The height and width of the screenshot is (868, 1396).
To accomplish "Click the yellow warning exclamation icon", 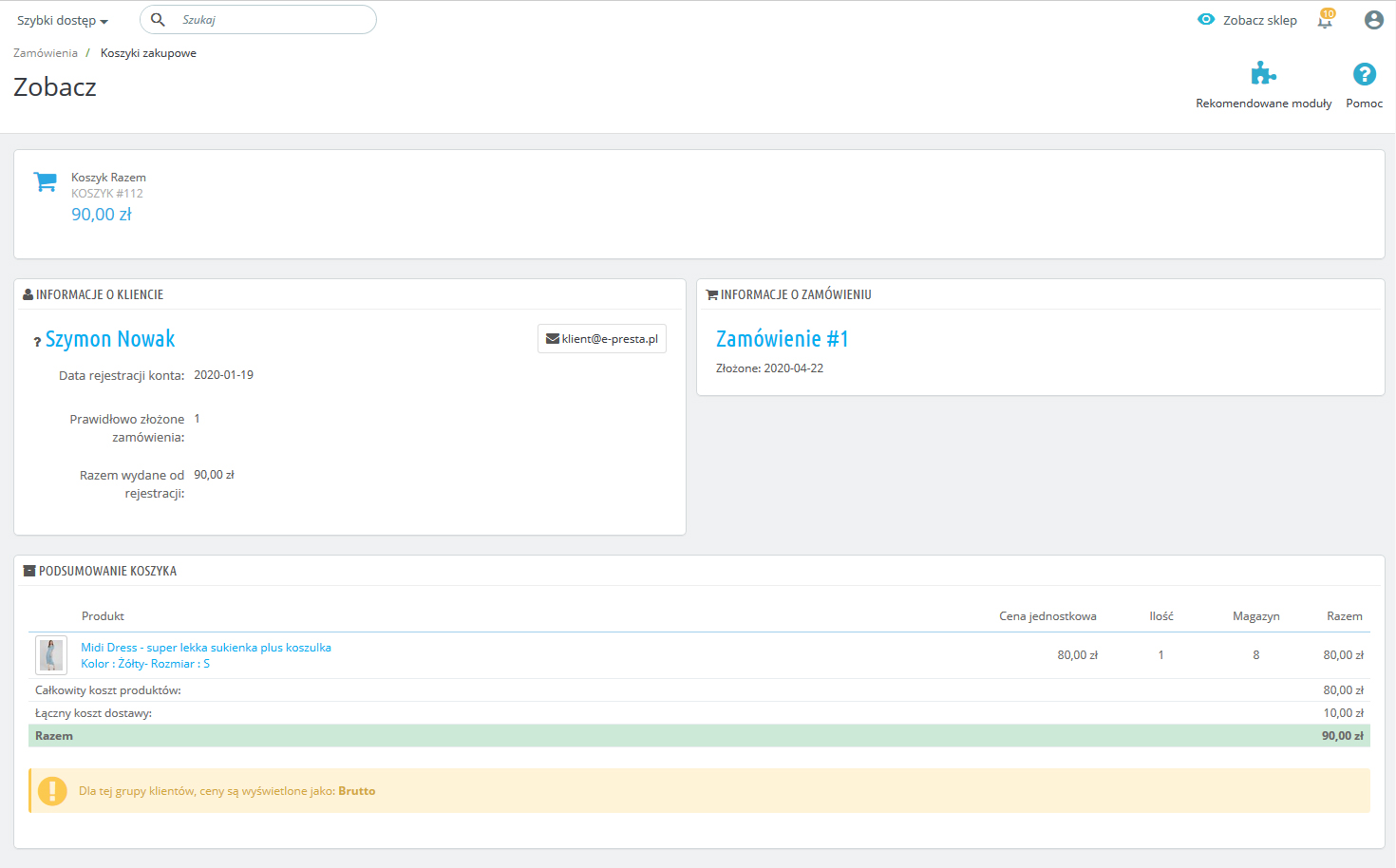I will coord(52,791).
